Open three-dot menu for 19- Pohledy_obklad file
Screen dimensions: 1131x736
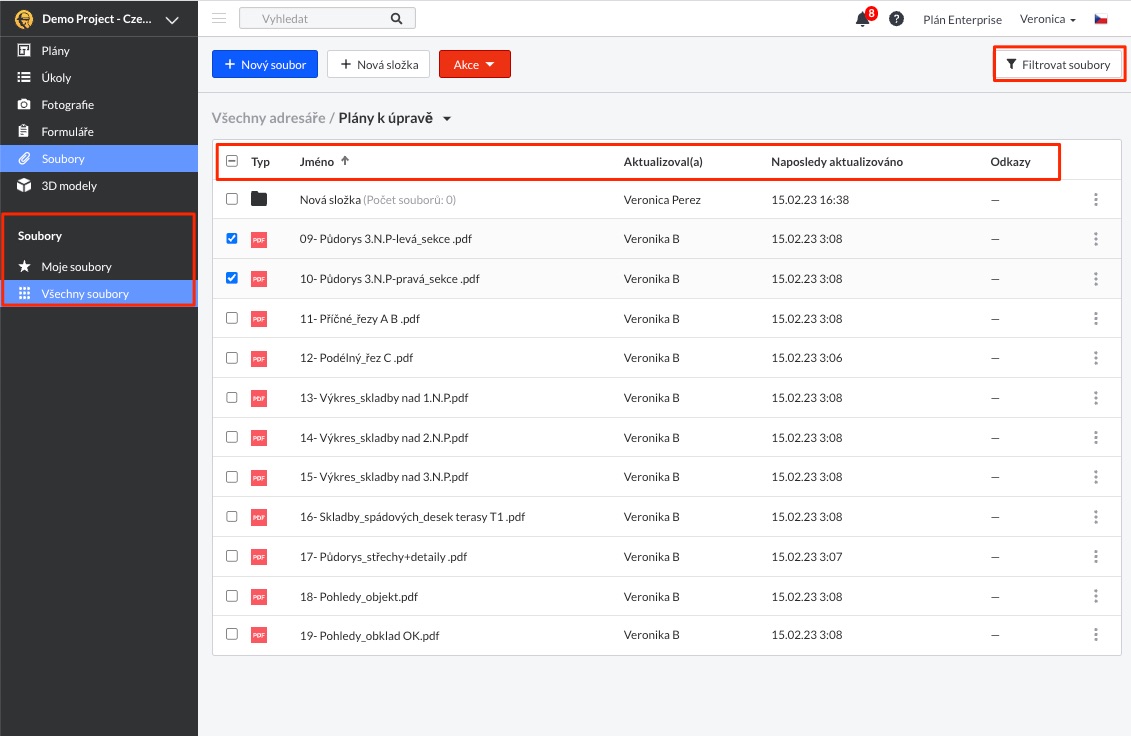pyautogui.click(x=1096, y=635)
